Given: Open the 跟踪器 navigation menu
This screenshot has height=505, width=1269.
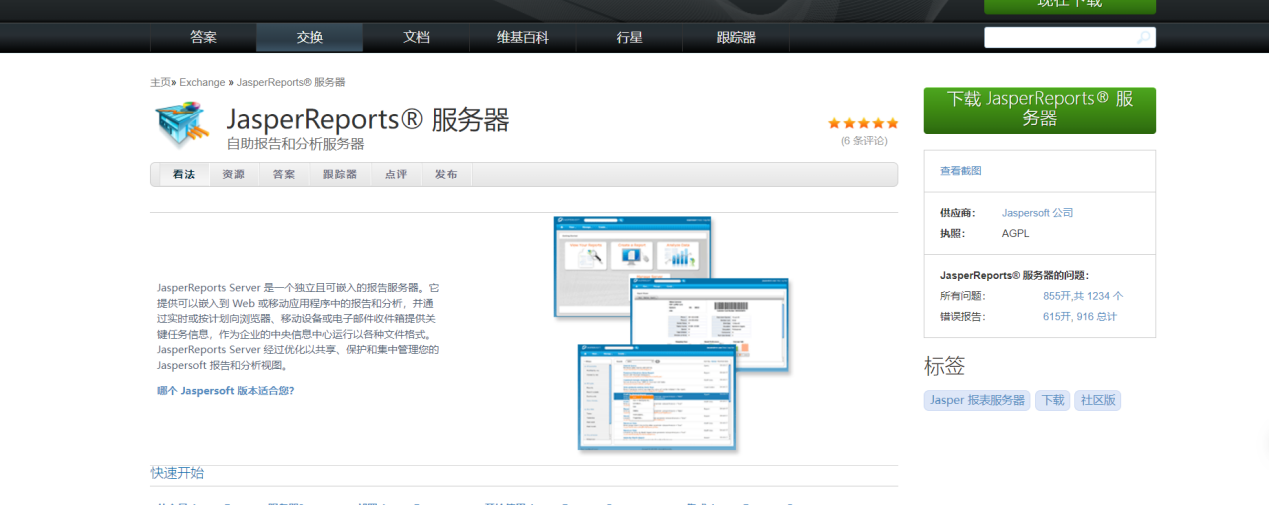Looking at the screenshot, I should click(x=736, y=38).
